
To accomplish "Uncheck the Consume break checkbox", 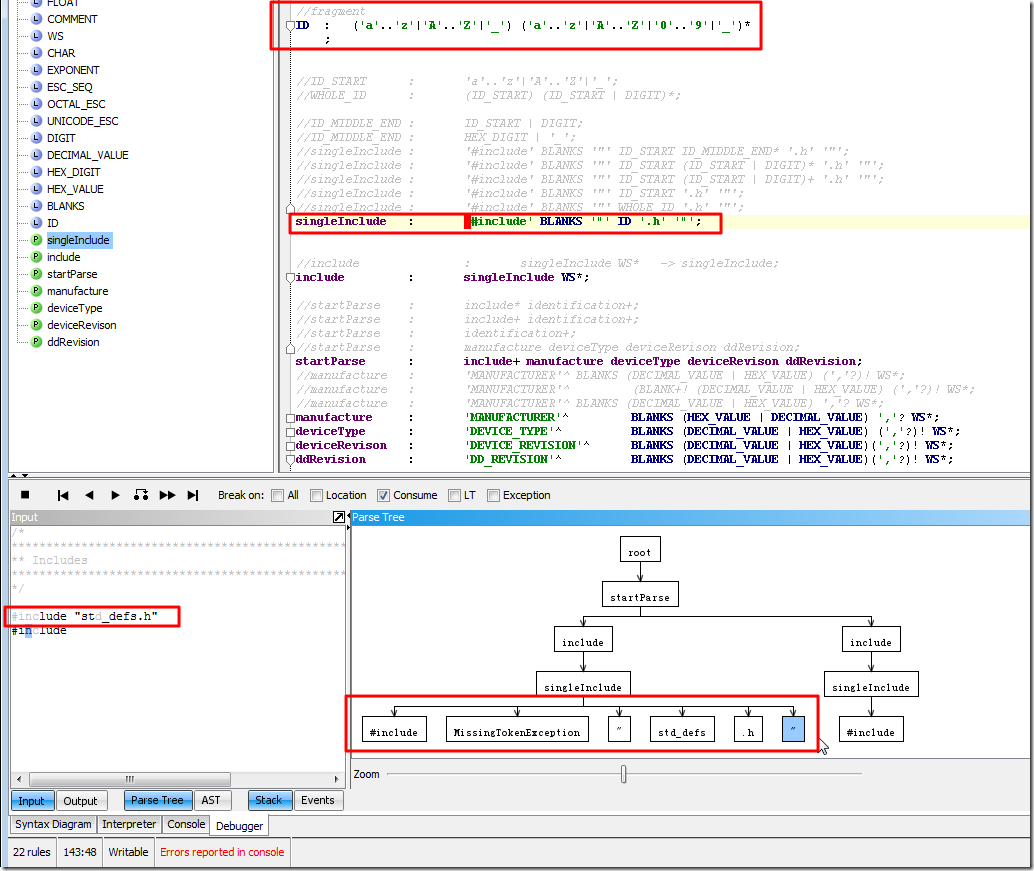I will pos(383,495).
